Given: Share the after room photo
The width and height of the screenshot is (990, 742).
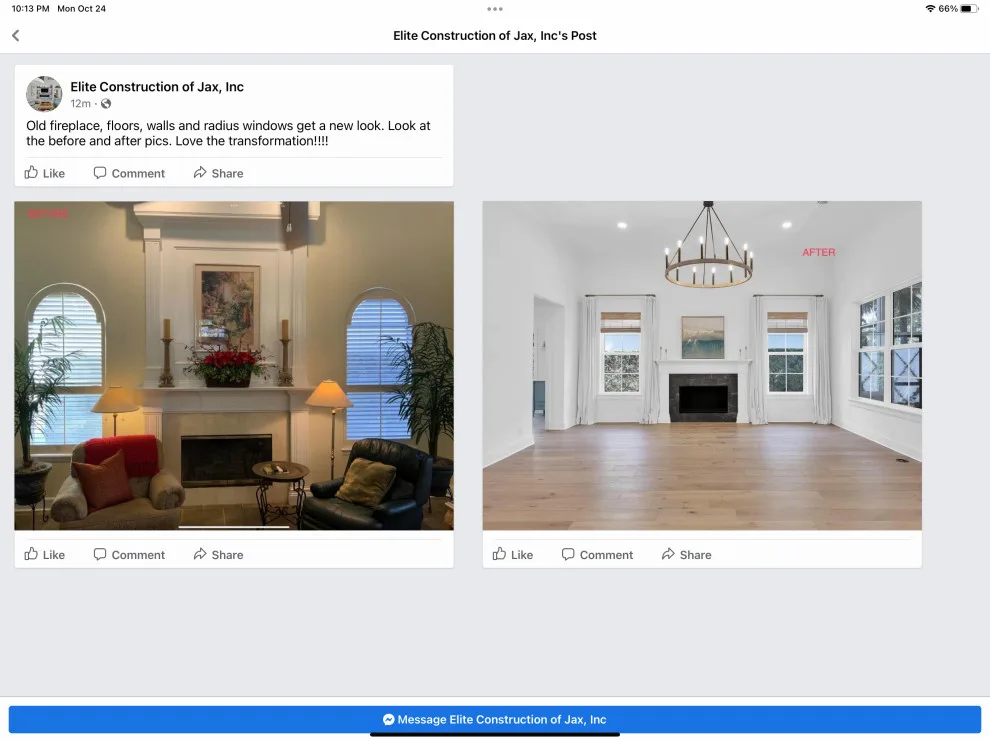Looking at the screenshot, I should tap(686, 554).
